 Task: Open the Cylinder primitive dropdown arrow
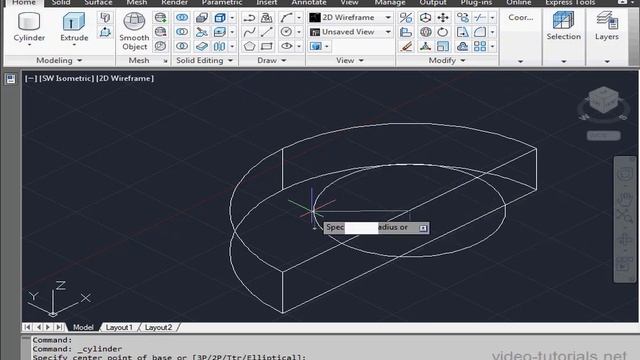tap(29, 45)
